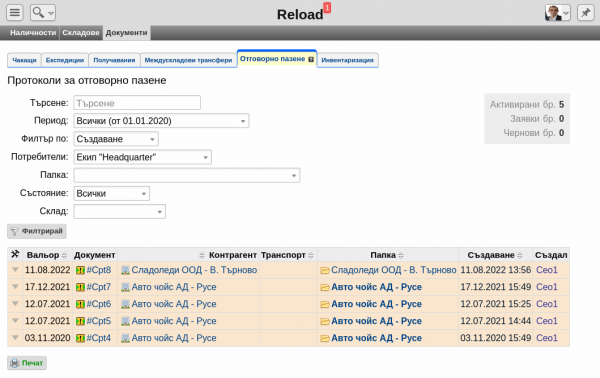The height and width of the screenshot is (378, 600).
Task: Click the document icon beside #Cpt7
Action: pyautogui.click(x=80, y=287)
